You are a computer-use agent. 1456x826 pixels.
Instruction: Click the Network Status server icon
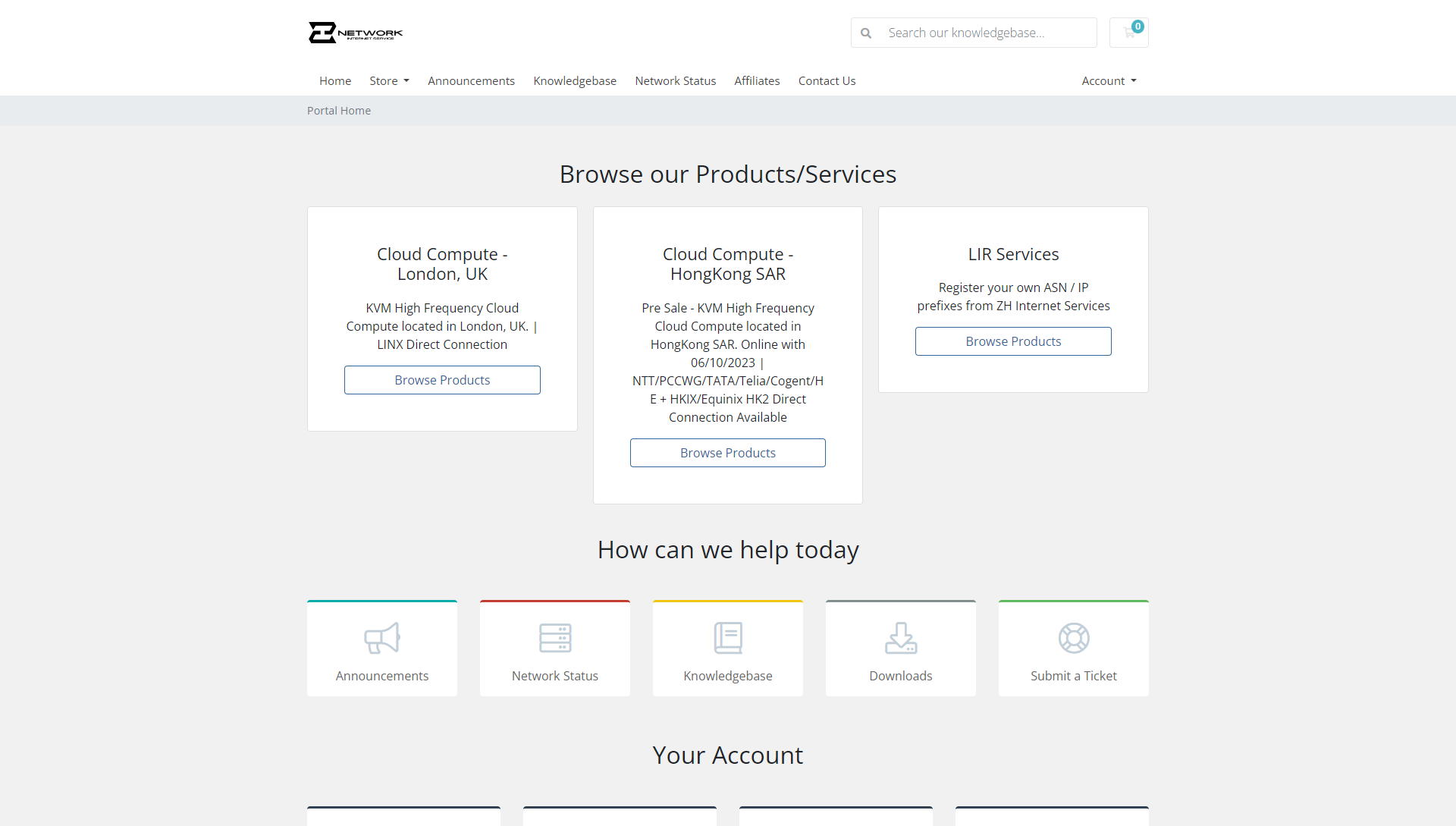[554, 638]
